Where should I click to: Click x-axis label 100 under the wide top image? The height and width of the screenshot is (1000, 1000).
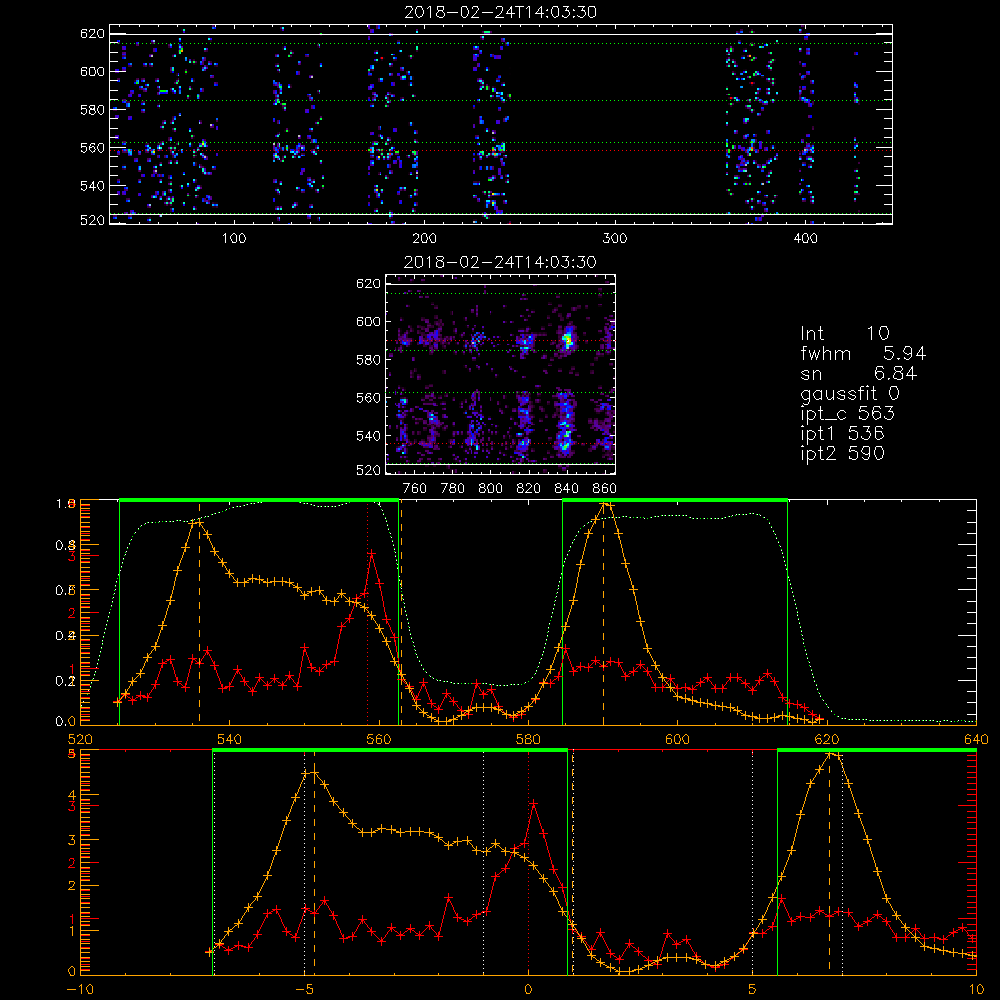[x=234, y=239]
